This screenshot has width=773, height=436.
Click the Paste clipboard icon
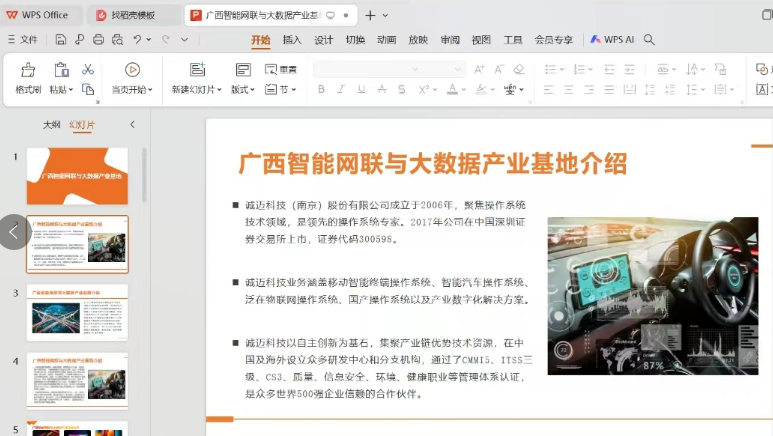tap(61, 70)
